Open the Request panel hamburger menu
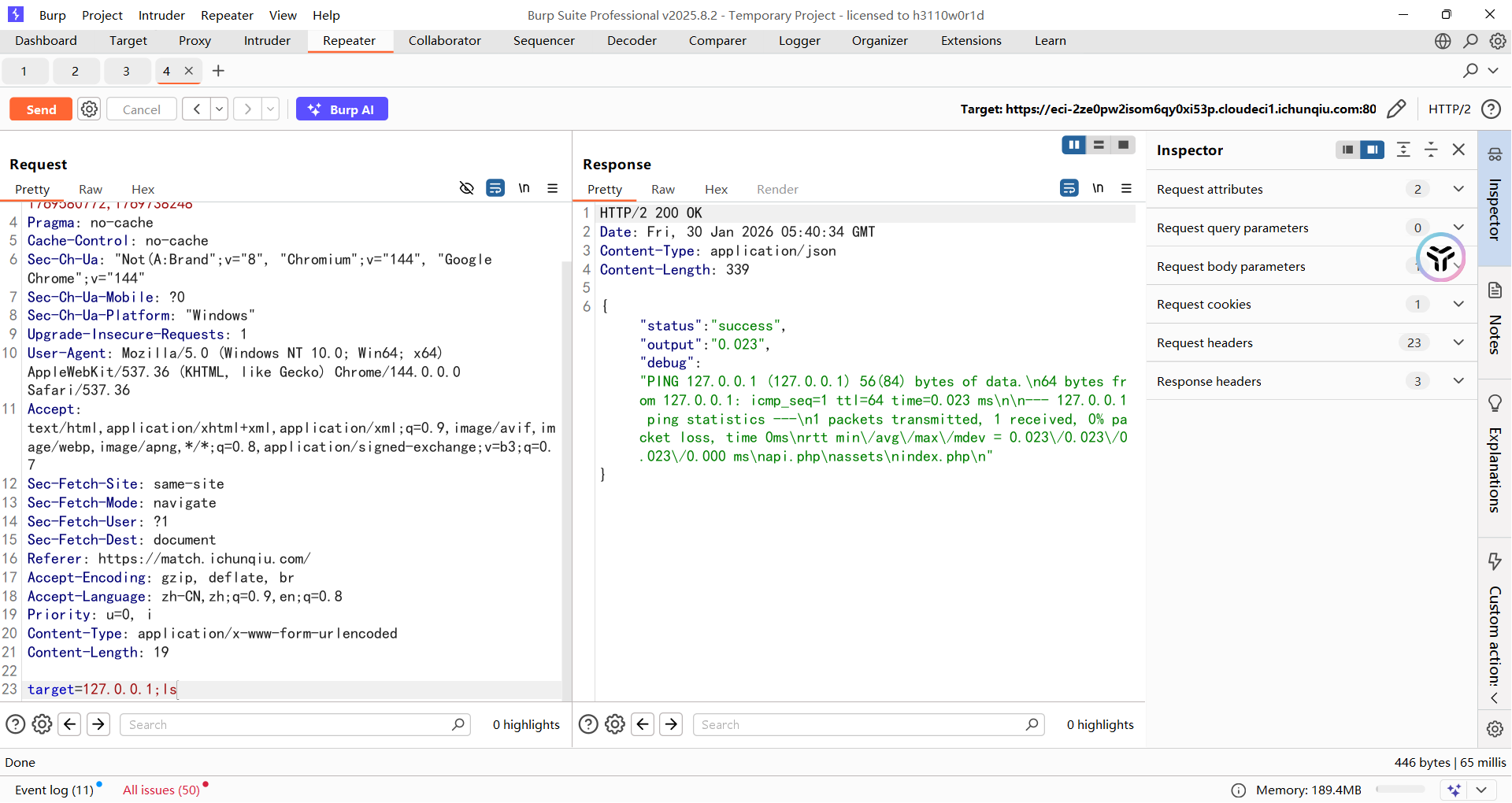This screenshot has height=803, width=1512. click(x=553, y=189)
